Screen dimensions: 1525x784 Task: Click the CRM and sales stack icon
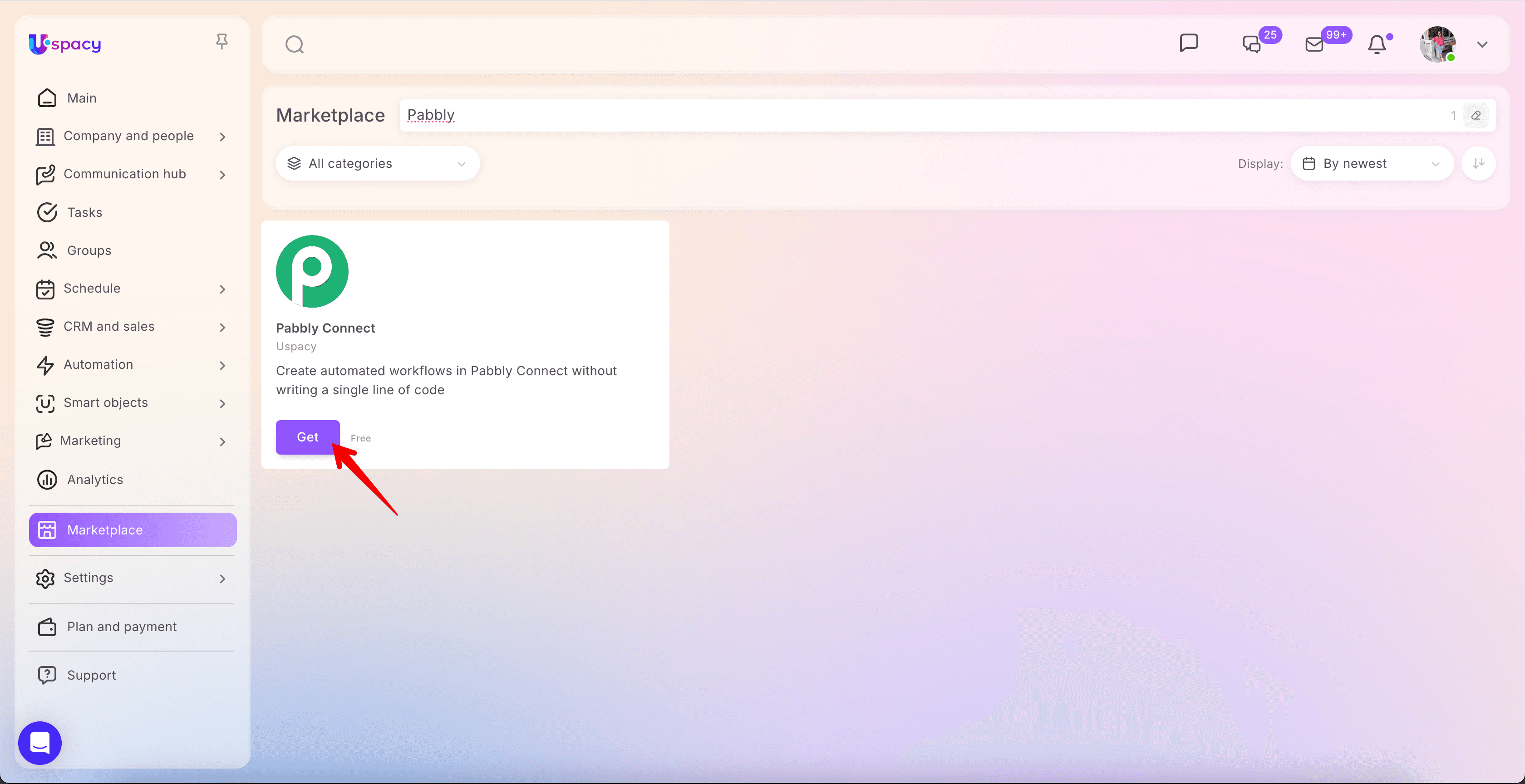(45, 327)
